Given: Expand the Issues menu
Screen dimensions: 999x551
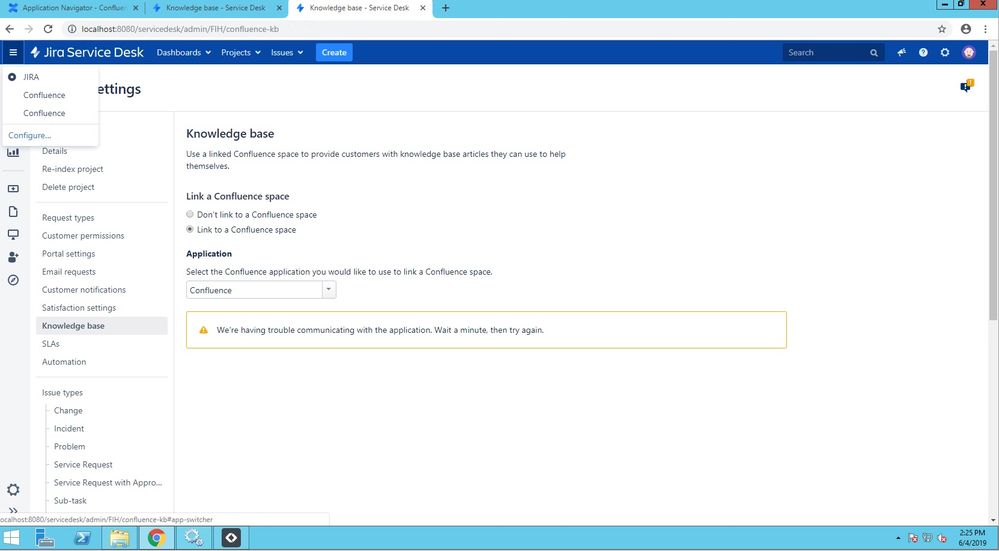Looking at the screenshot, I should click(x=287, y=52).
